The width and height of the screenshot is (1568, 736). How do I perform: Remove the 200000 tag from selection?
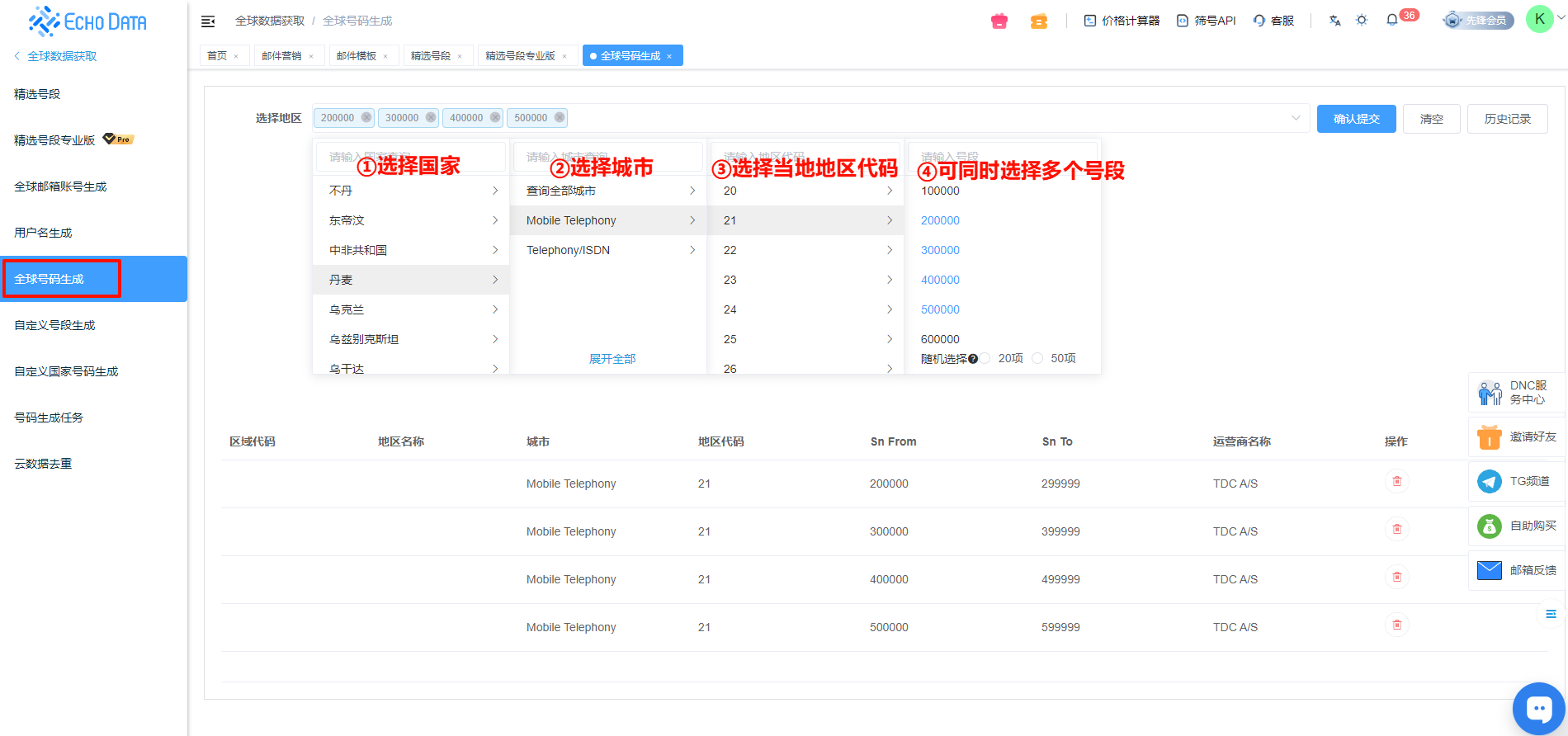point(366,118)
